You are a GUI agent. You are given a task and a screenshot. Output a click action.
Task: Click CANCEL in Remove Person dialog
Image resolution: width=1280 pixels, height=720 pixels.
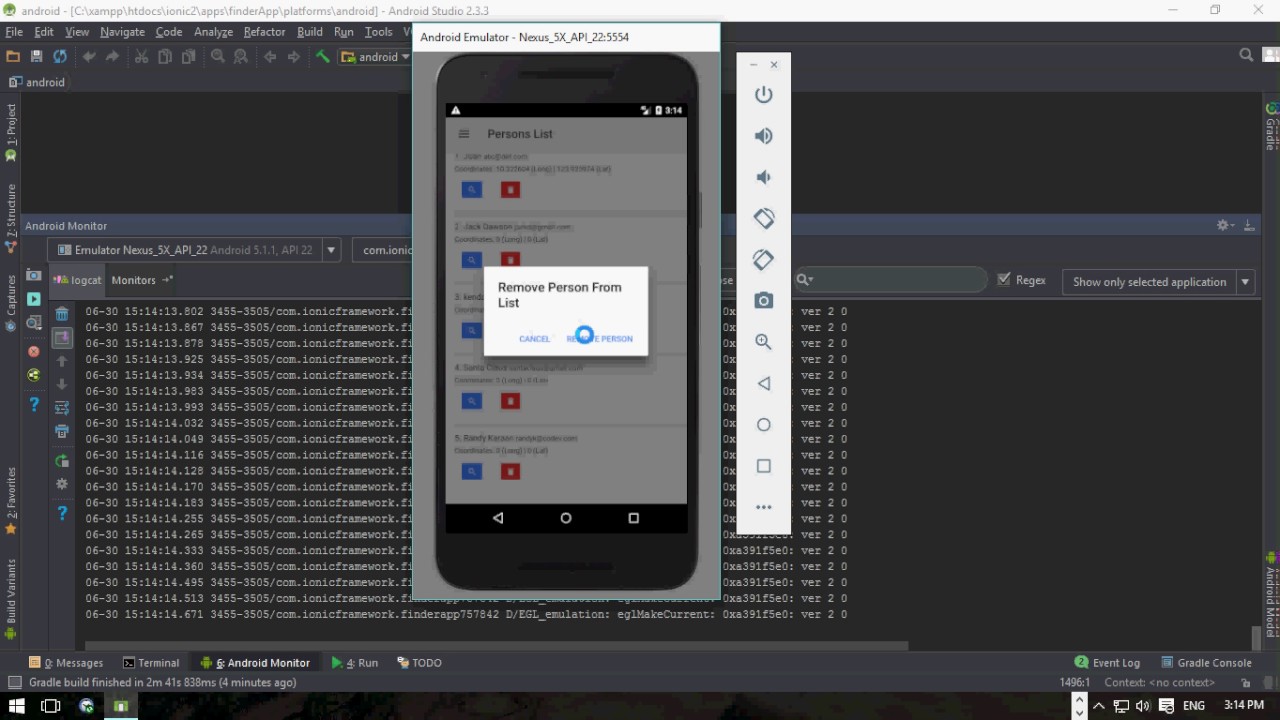535,339
